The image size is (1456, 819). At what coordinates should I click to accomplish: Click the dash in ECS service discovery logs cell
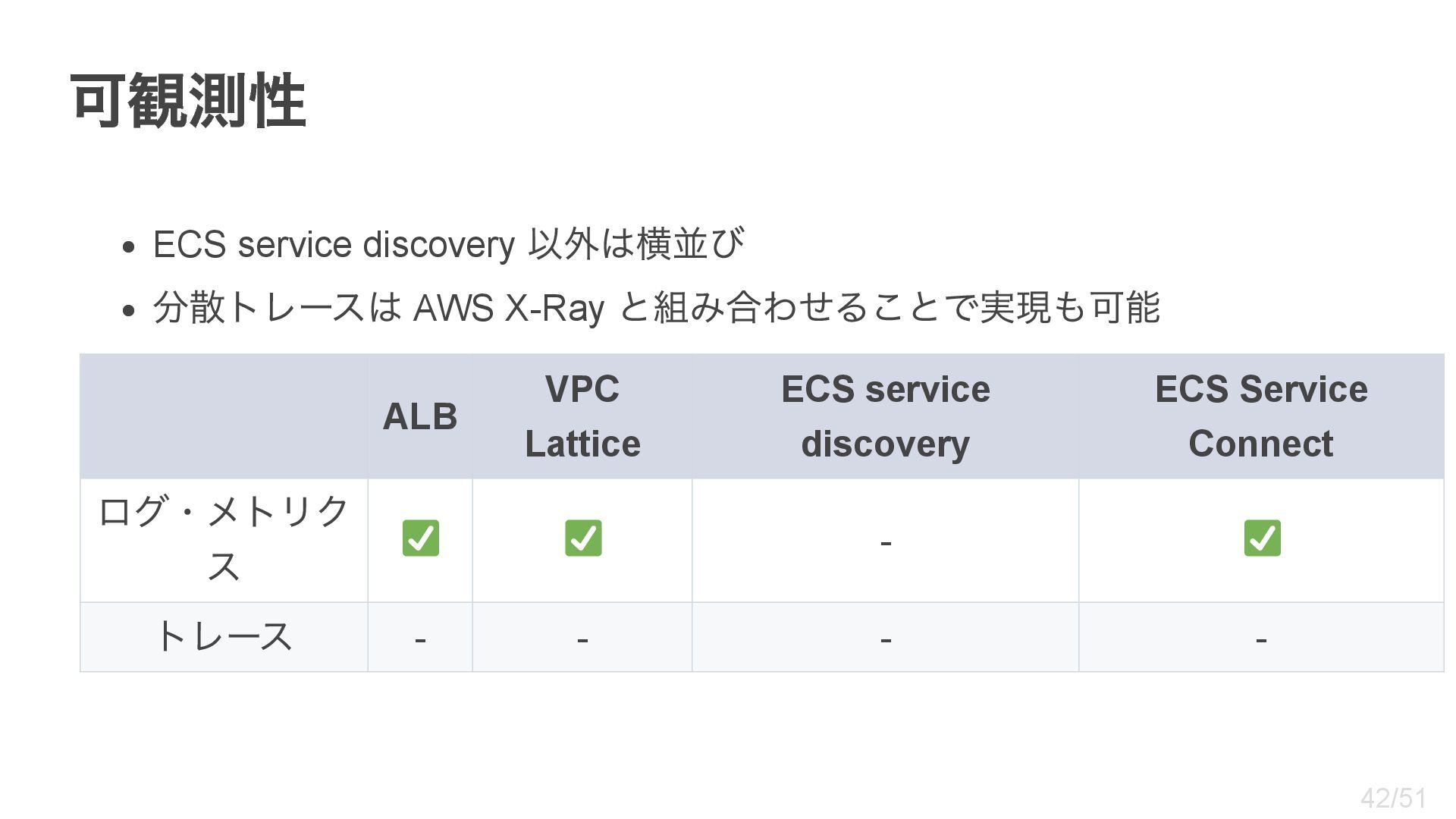[886, 543]
